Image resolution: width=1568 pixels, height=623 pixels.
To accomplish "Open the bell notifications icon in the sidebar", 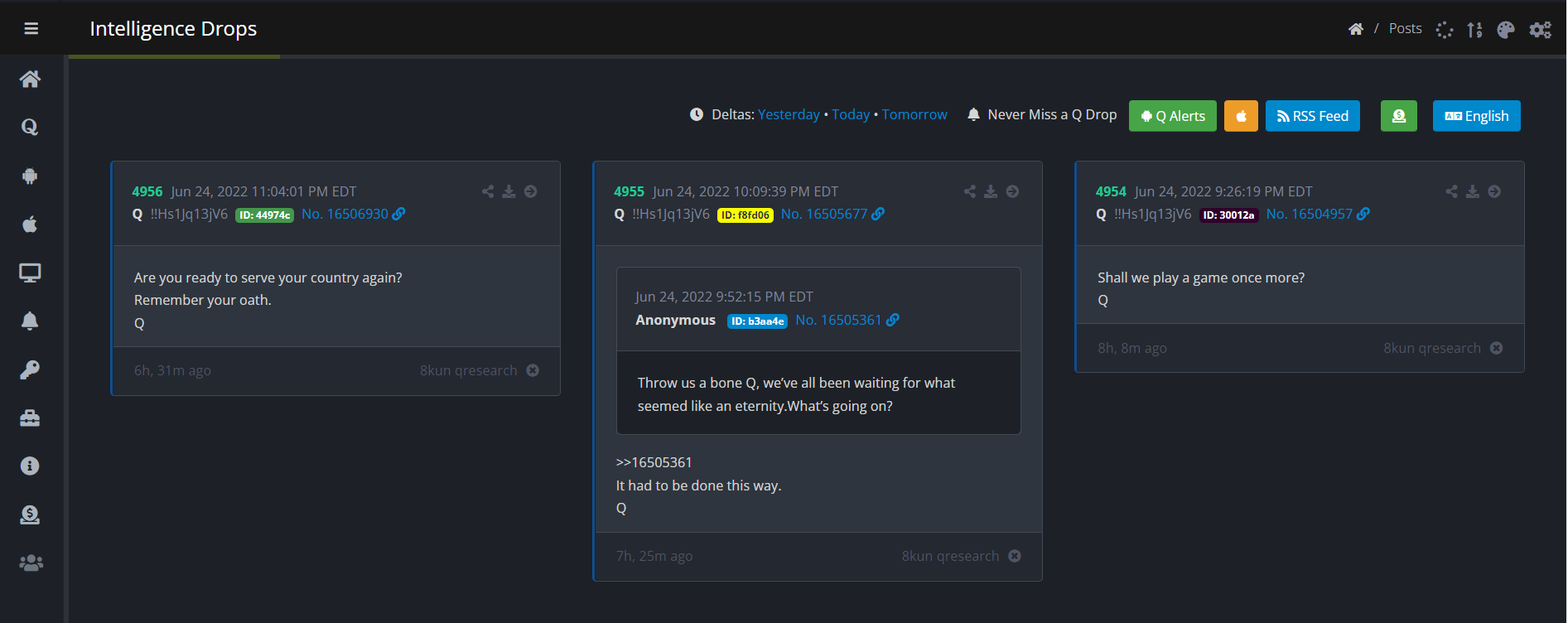I will pyautogui.click(x=30, y=321).
